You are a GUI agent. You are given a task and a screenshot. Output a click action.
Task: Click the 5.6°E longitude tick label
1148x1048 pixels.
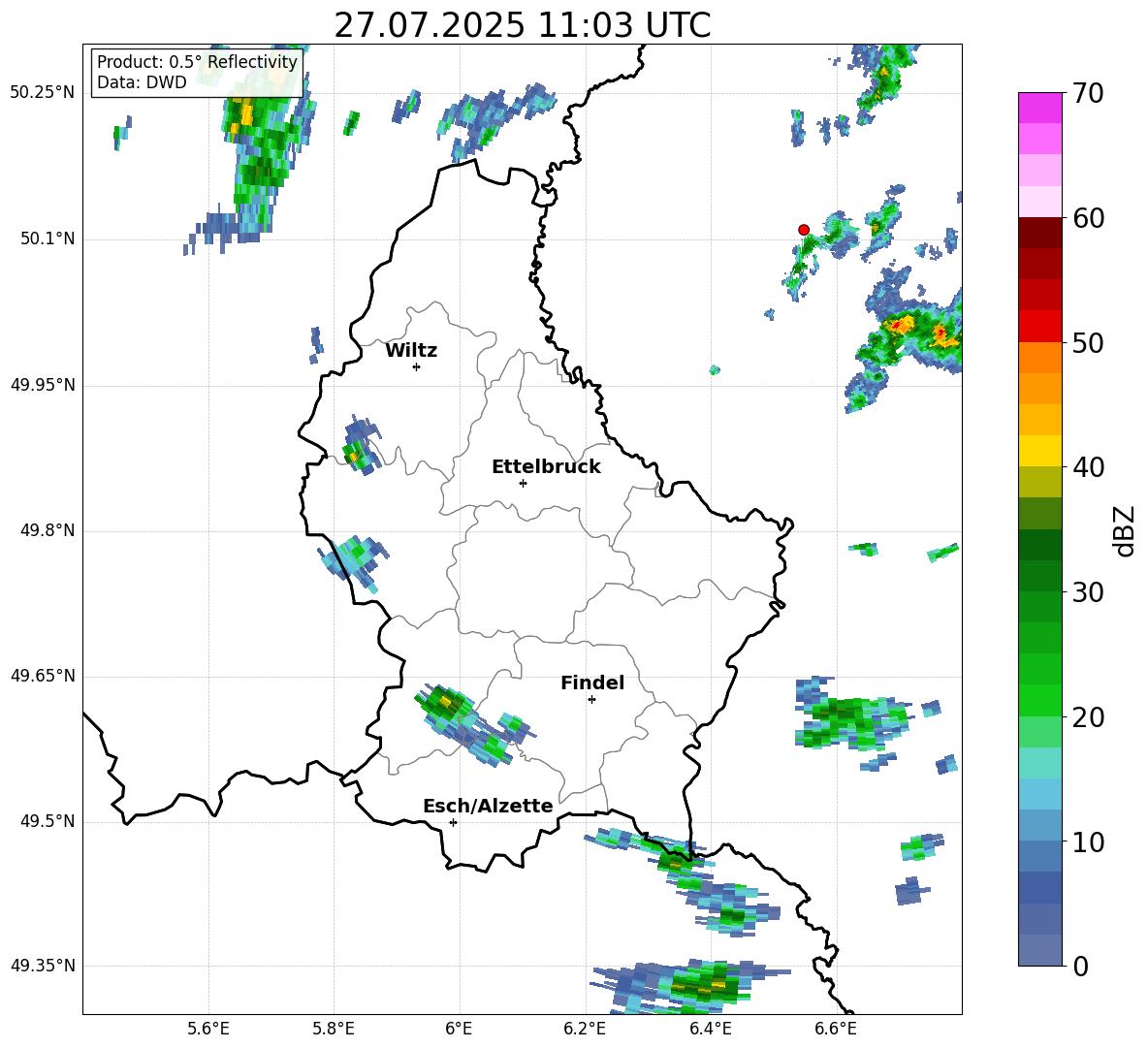click(207, 1029)
